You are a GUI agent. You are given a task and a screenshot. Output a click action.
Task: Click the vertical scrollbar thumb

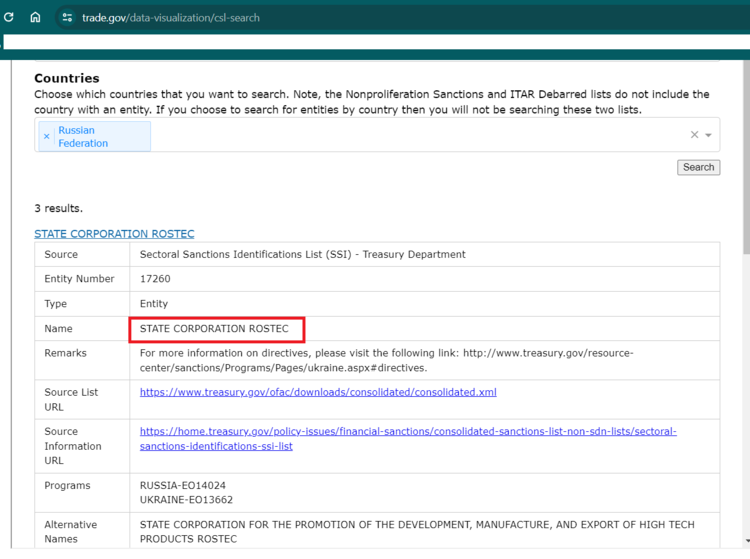click(x=747, y=158)
